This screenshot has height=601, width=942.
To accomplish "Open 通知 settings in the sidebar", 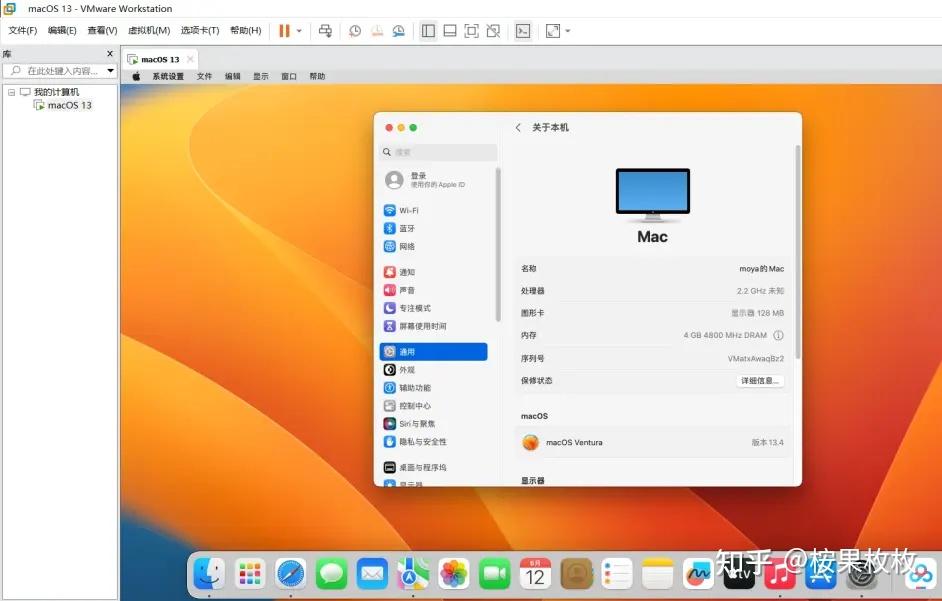I will pos(434,272).
